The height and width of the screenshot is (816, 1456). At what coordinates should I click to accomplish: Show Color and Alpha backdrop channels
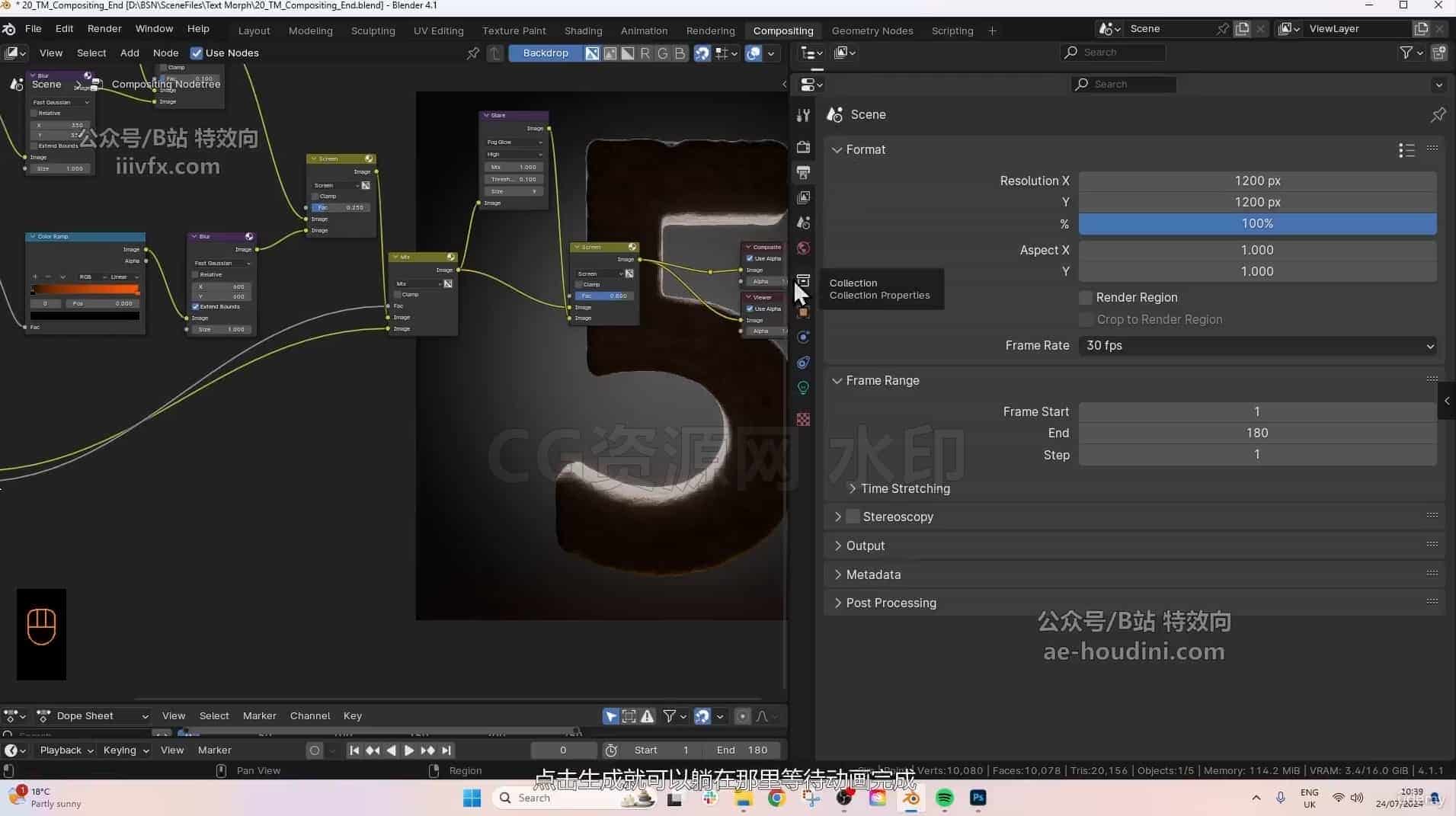pos(592,53)
